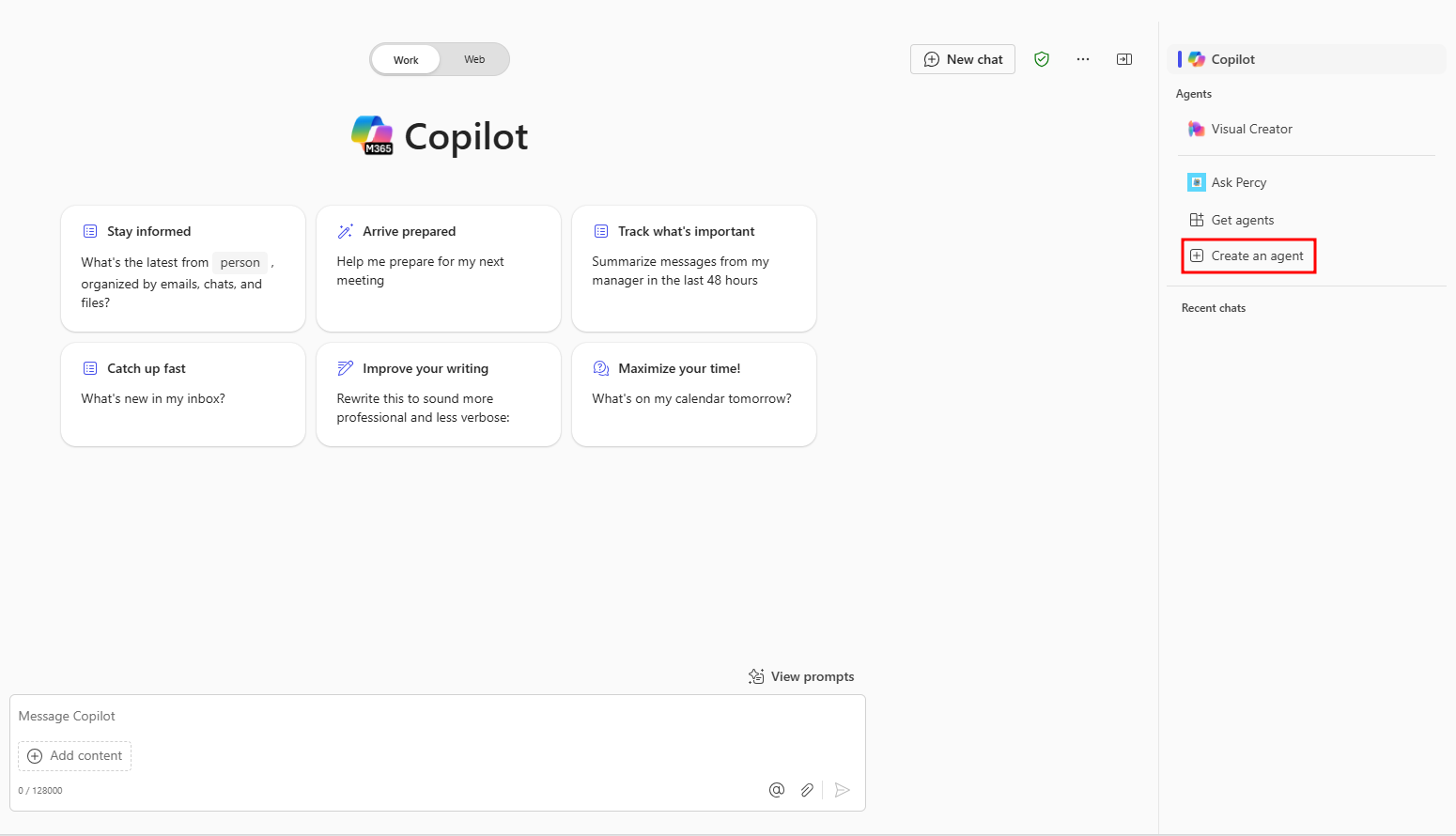This screenshot has height=836, width=1456.
Task: Choose the Stay informed prompt card
Action: coord(183,269)
